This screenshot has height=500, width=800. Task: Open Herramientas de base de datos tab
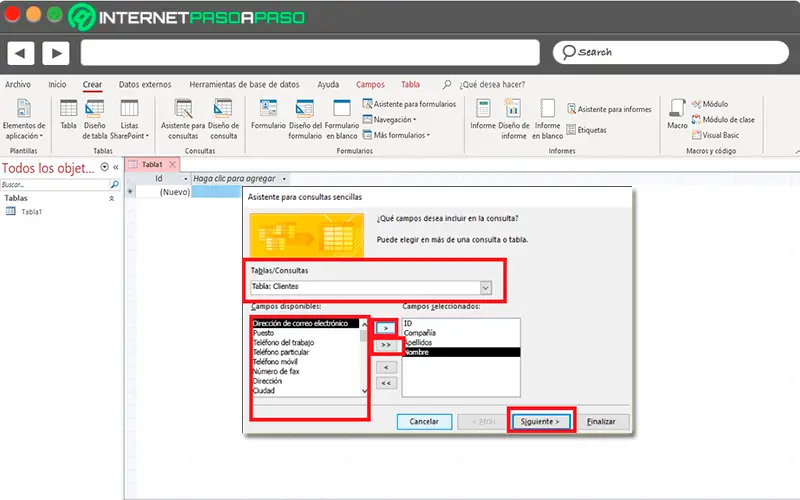(x=244, y=85)
